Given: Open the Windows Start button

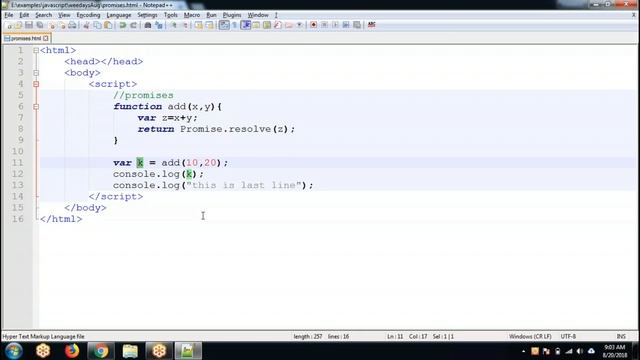Looking at the screenshot, I should click(13, 351).
